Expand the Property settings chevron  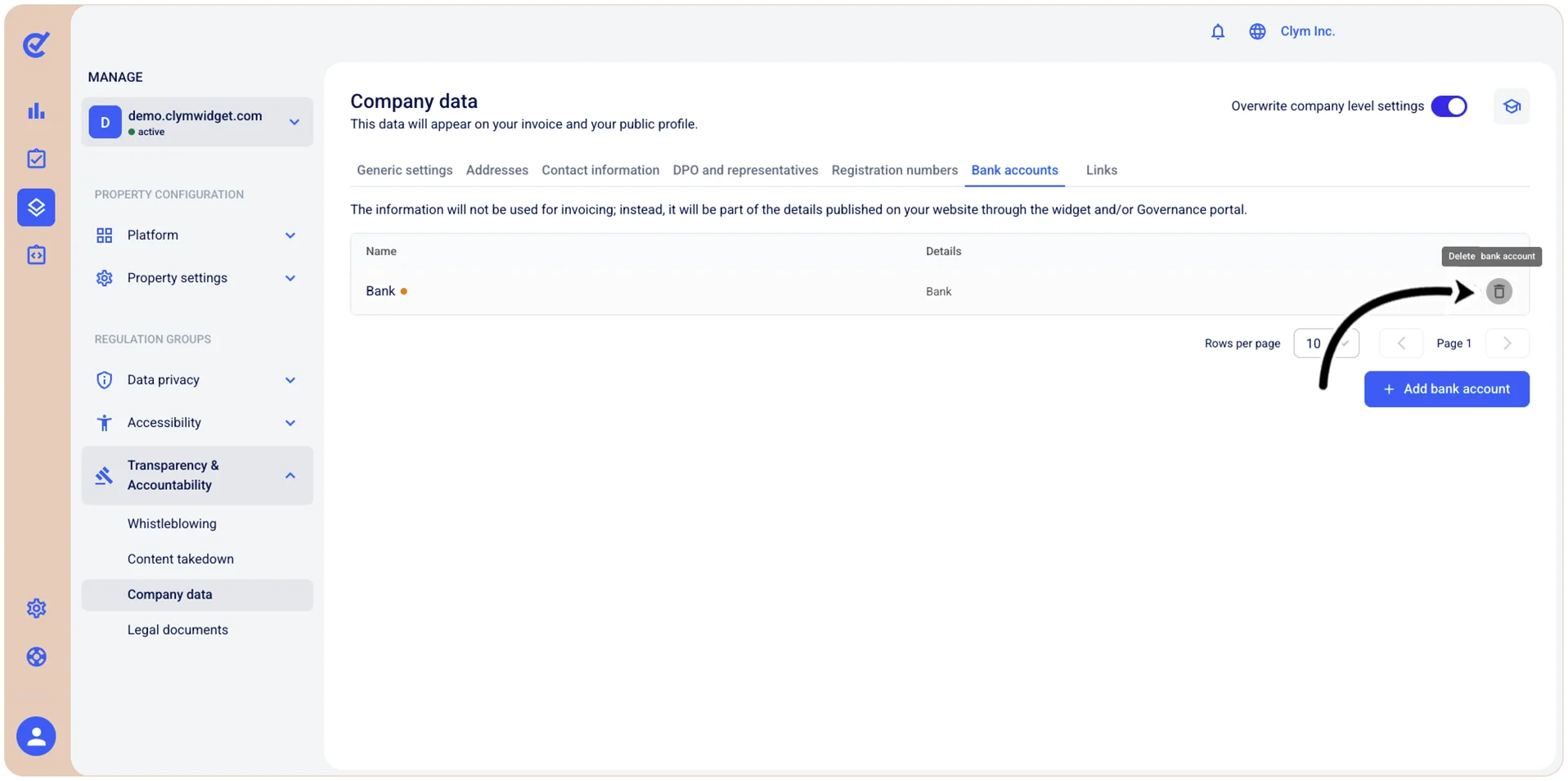pyautogui.click(x=290, y=278)
